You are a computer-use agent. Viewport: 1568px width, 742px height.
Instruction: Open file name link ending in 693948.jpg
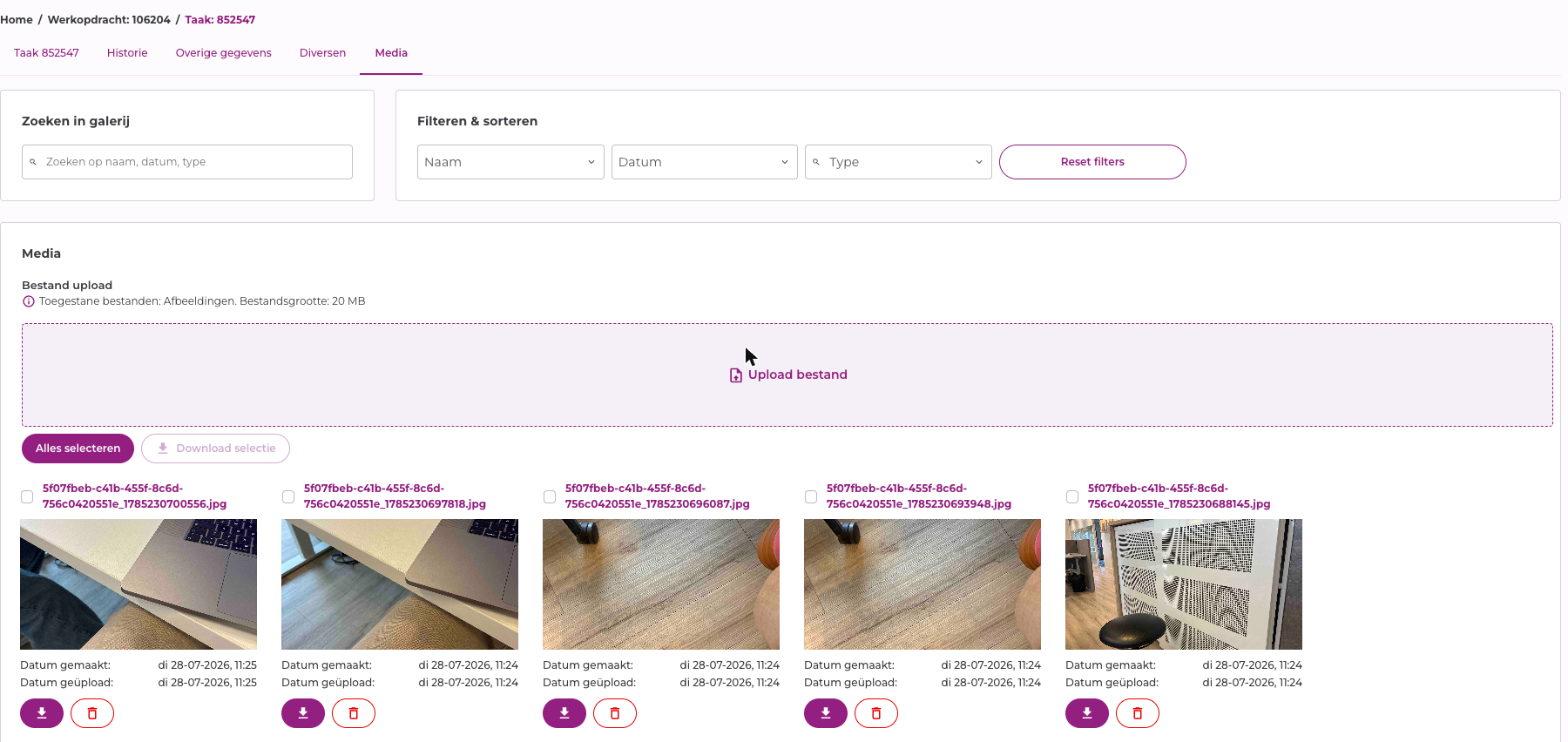click(x=919, y=496)
